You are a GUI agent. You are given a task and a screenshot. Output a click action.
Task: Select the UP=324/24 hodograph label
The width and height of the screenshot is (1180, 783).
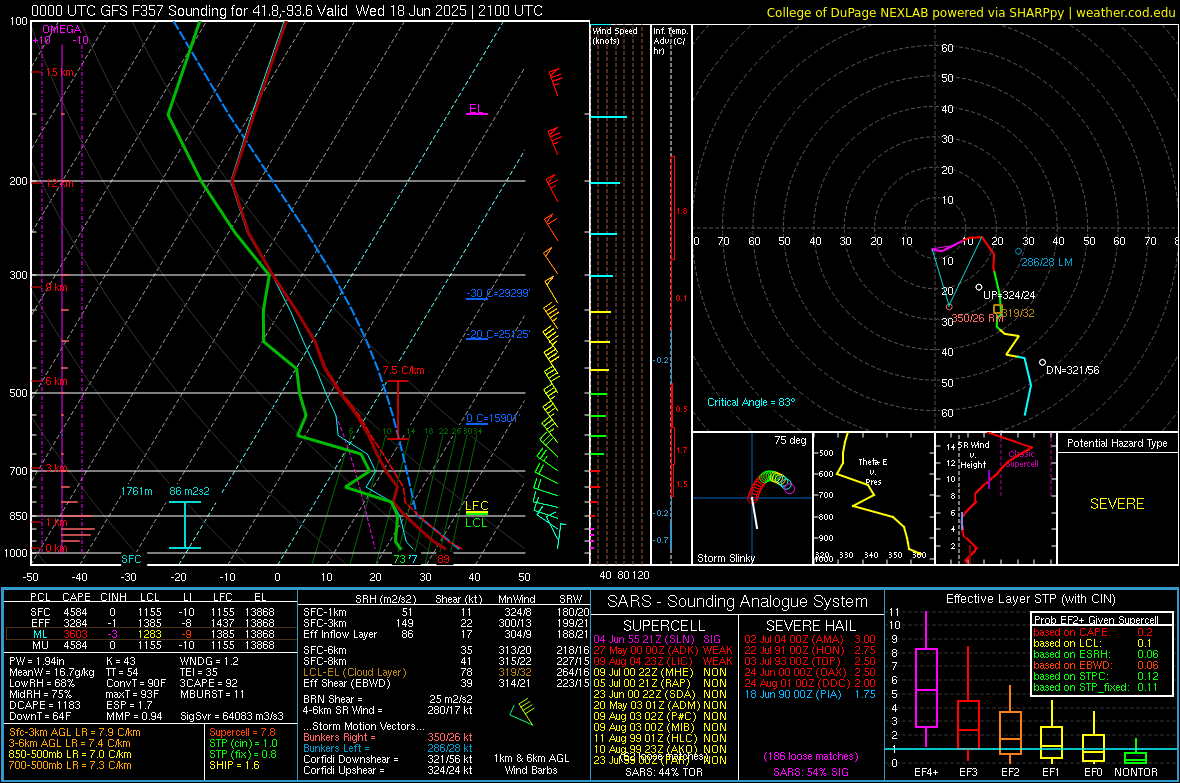pos(1009,295)
